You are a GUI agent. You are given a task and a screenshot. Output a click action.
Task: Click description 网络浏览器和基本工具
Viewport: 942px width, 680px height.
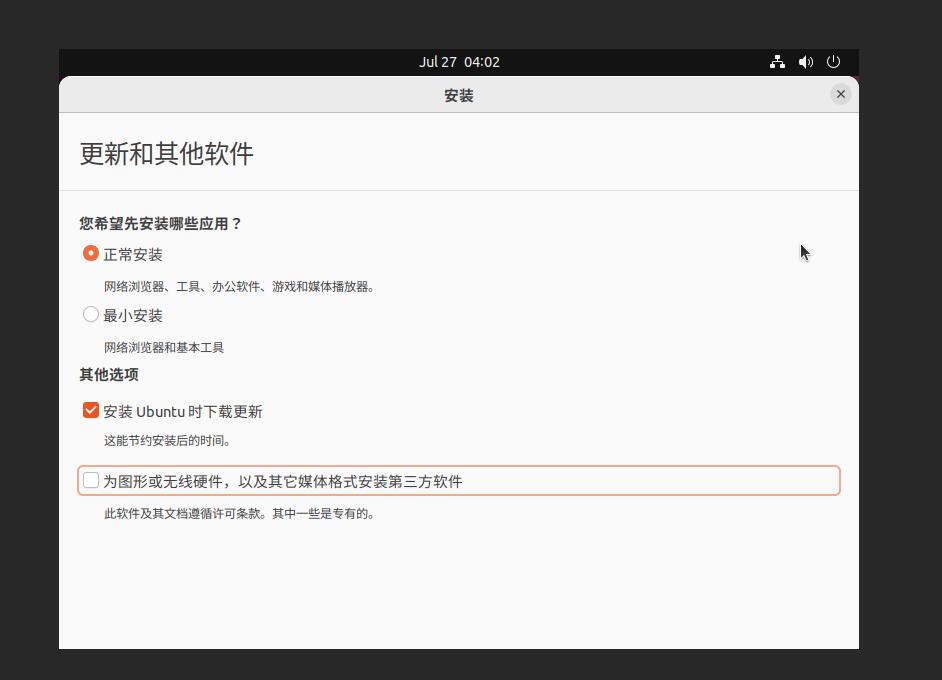point(164,347)
